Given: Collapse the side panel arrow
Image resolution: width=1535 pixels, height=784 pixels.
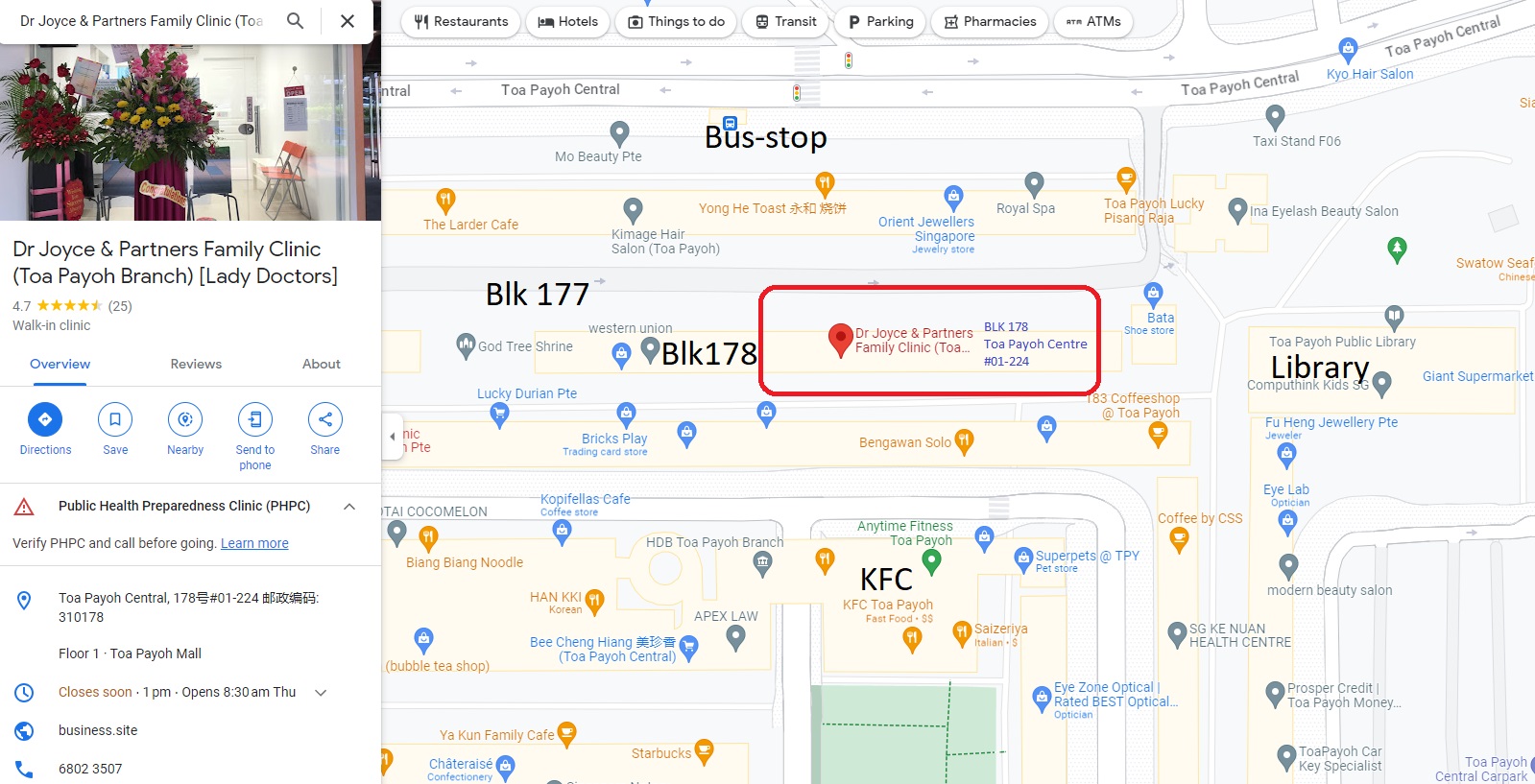Looking at the screenshot, I should coord(392,437).
